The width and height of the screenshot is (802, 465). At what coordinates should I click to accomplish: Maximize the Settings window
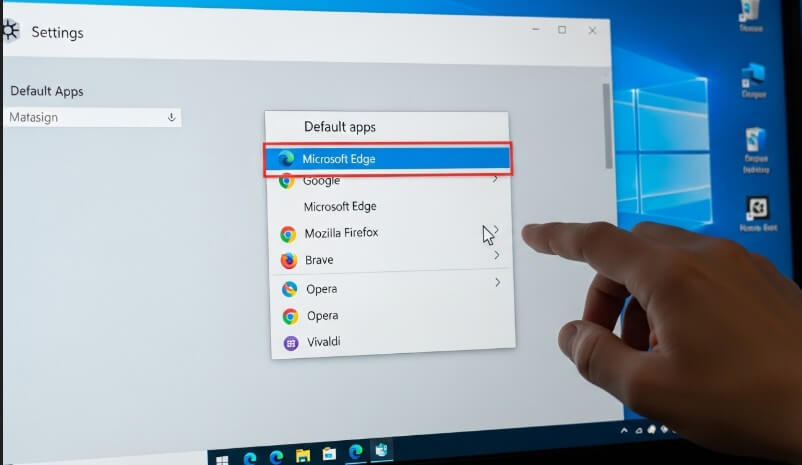562,30
